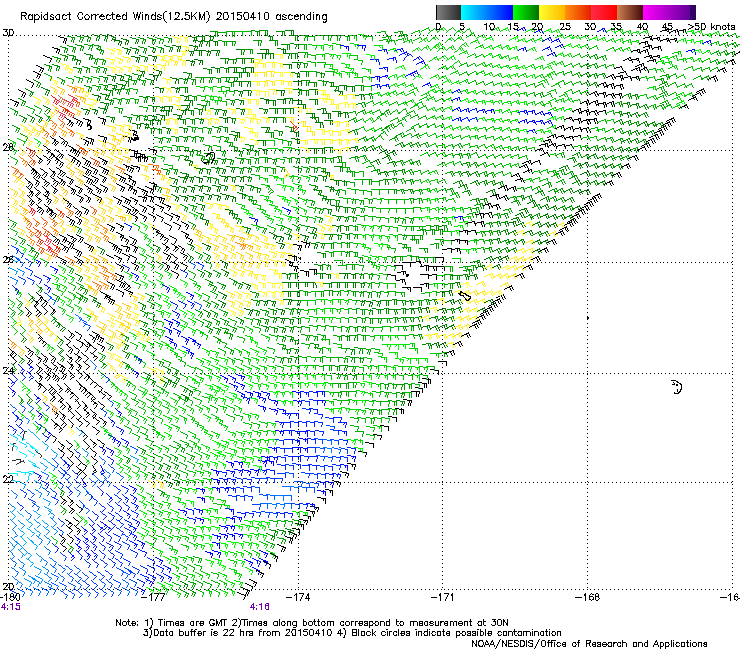
Task: Click the small island outline near 28N, -176
Action: click(208, 158)
